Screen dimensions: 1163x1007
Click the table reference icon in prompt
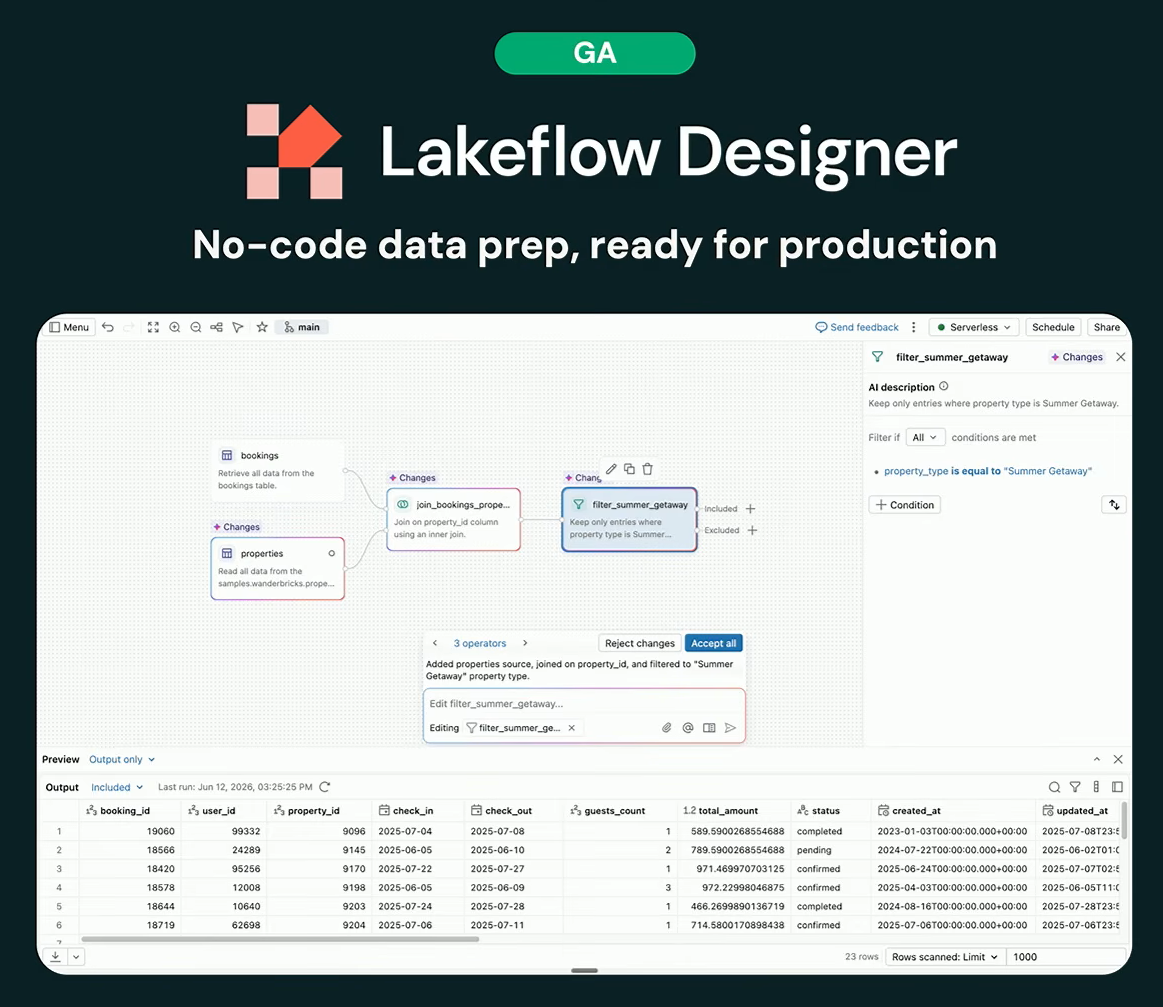coord(709,727)
